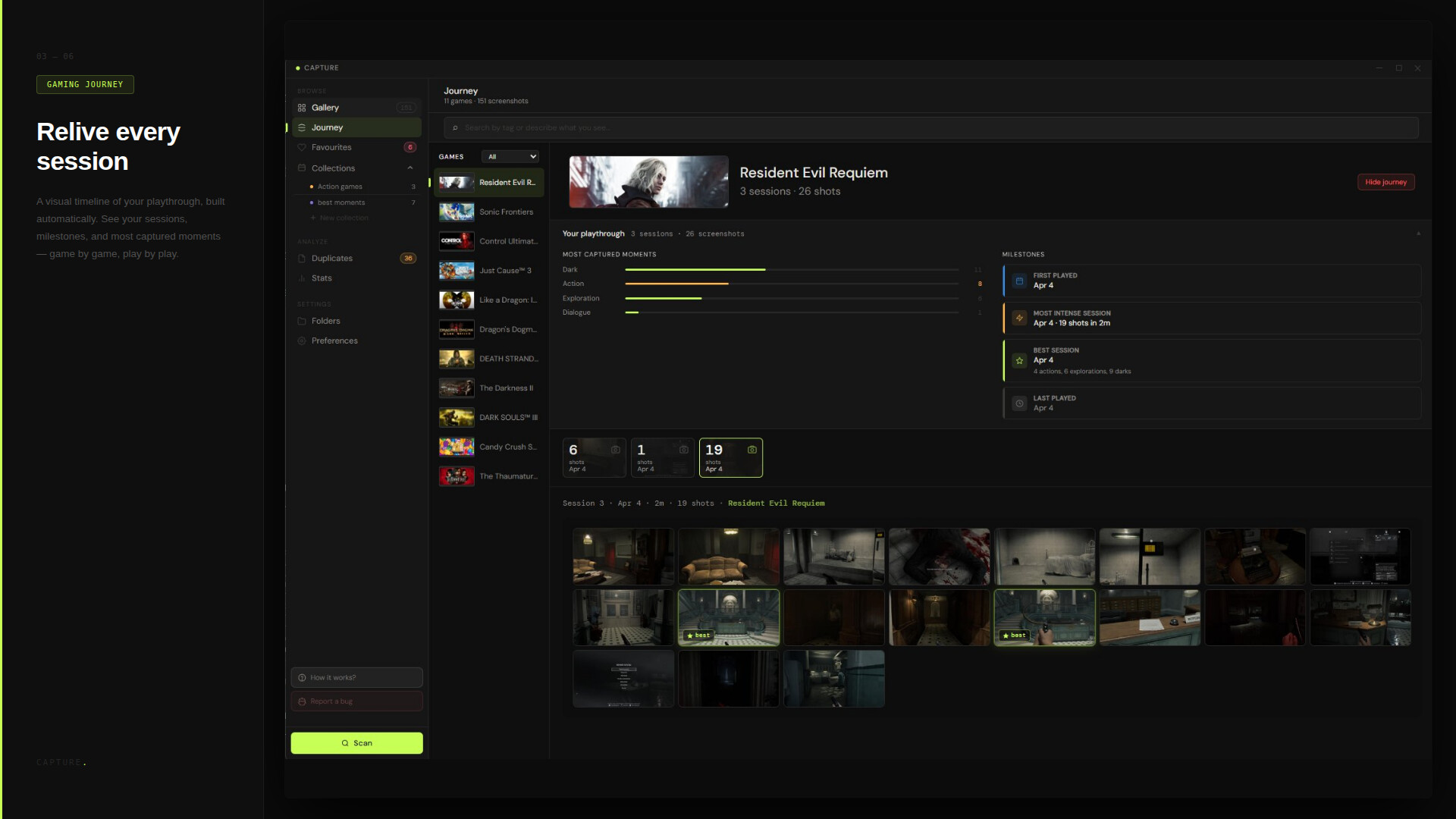
Task: Click camera icon on 19 shots session card
Action: (x=752, y=450)
